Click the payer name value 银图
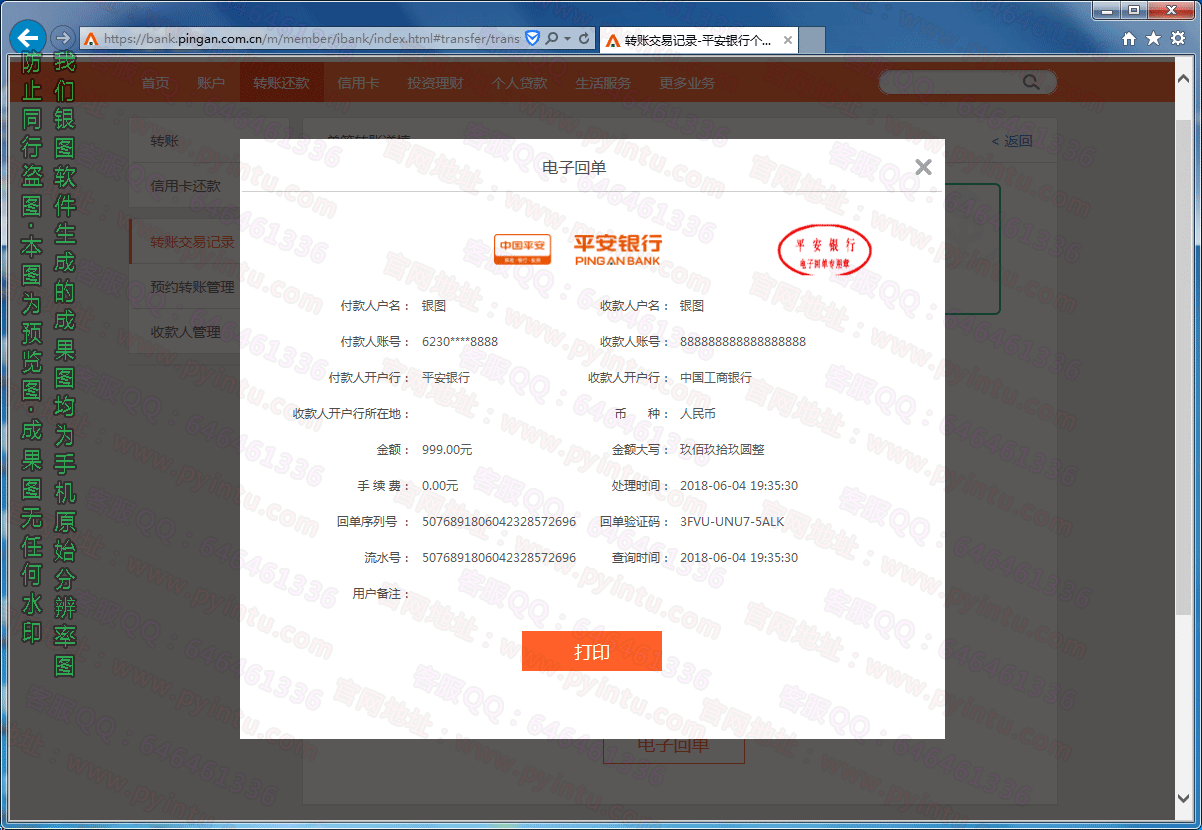The image size is (1202, 830). tap(434, 306)
